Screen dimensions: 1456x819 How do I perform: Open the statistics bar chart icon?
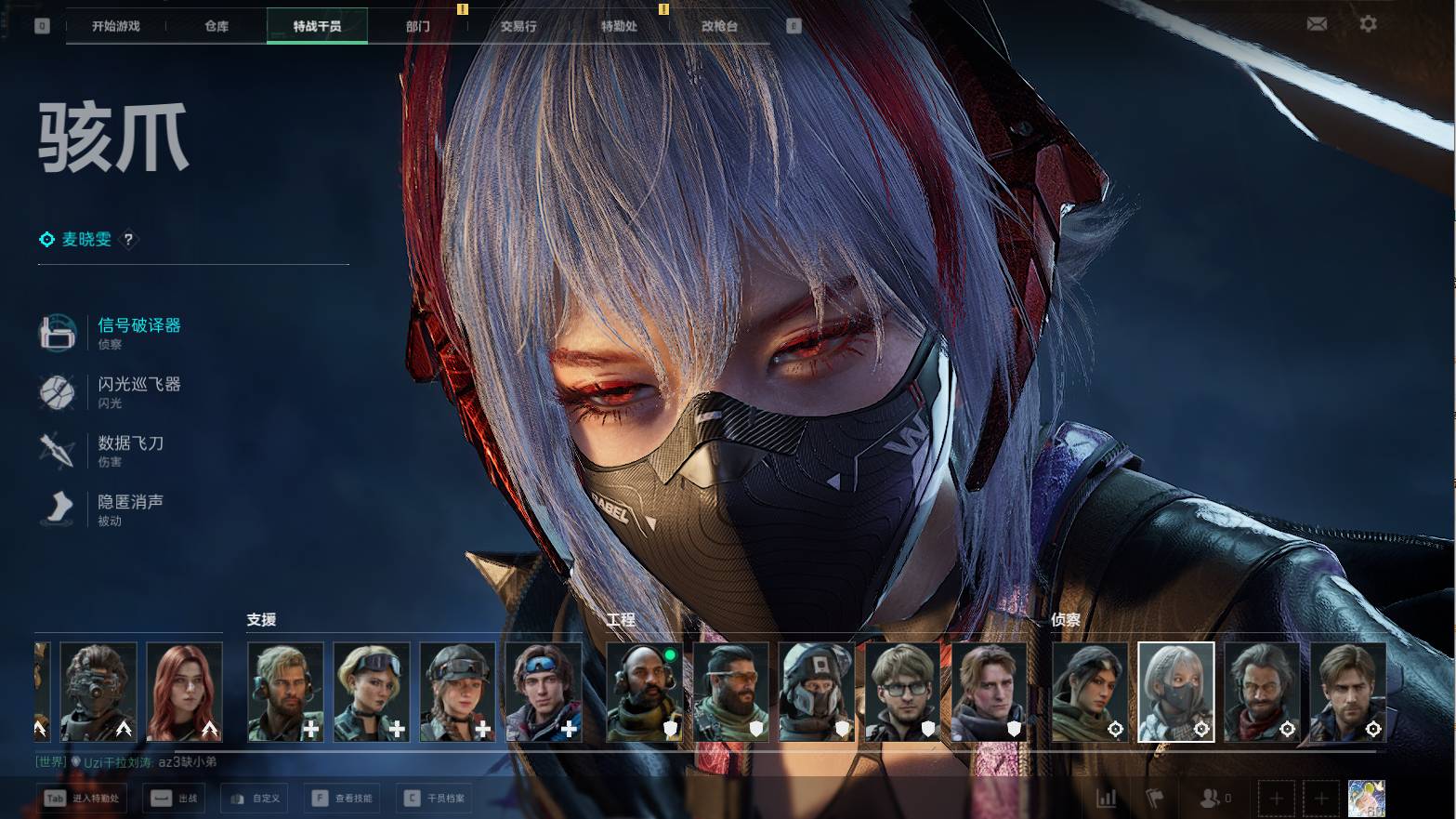click(1106, 798)
